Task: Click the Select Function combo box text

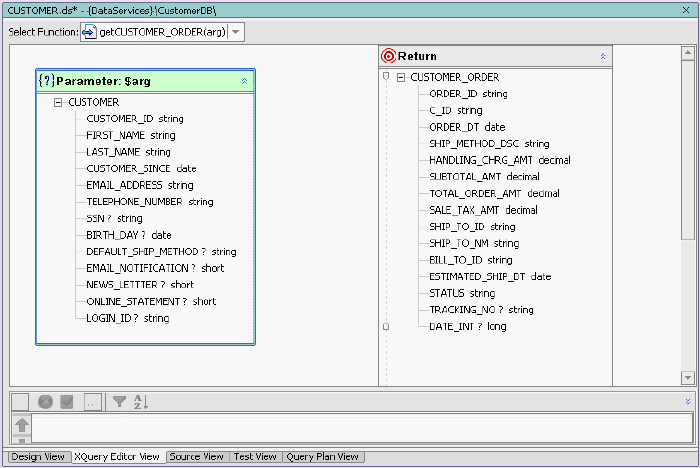Action: click(162, 32)
